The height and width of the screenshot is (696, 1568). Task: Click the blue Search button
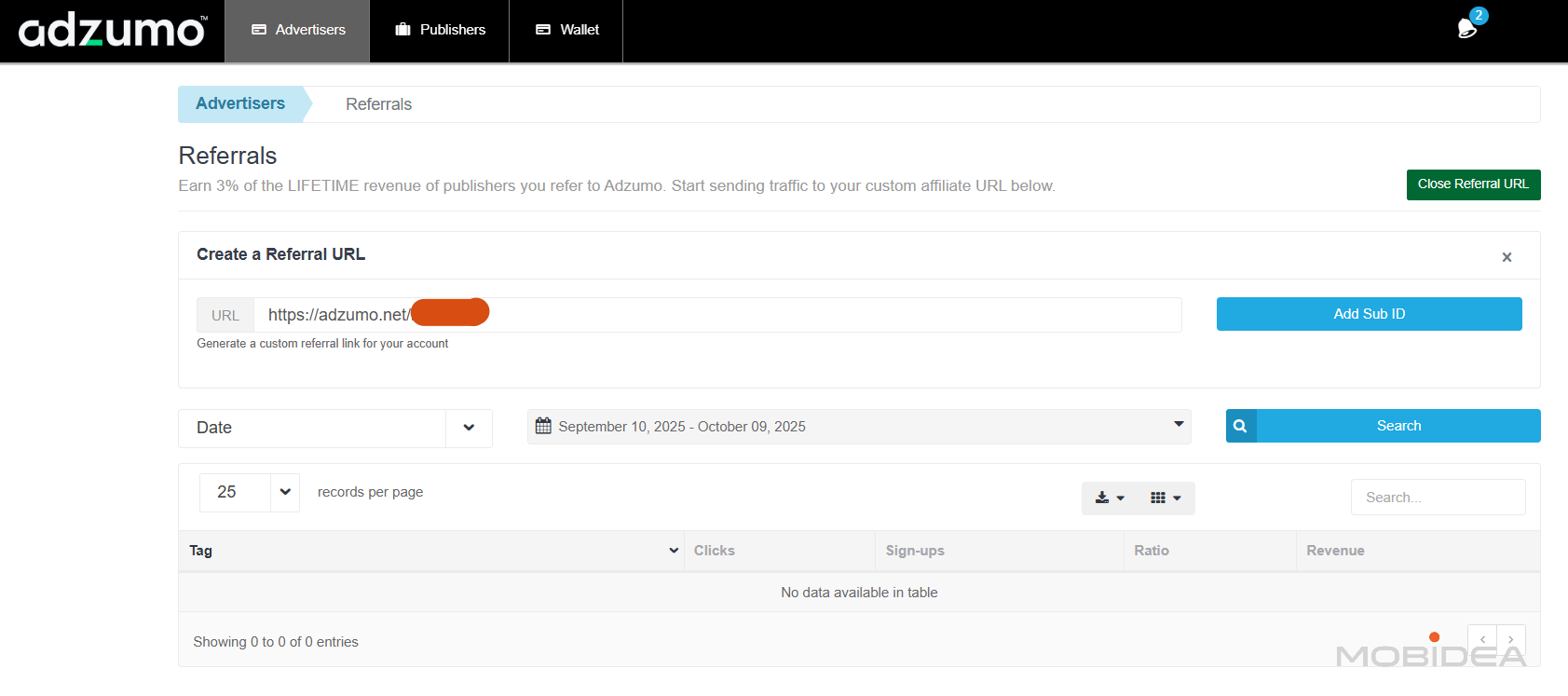[x=1398, y=426]
